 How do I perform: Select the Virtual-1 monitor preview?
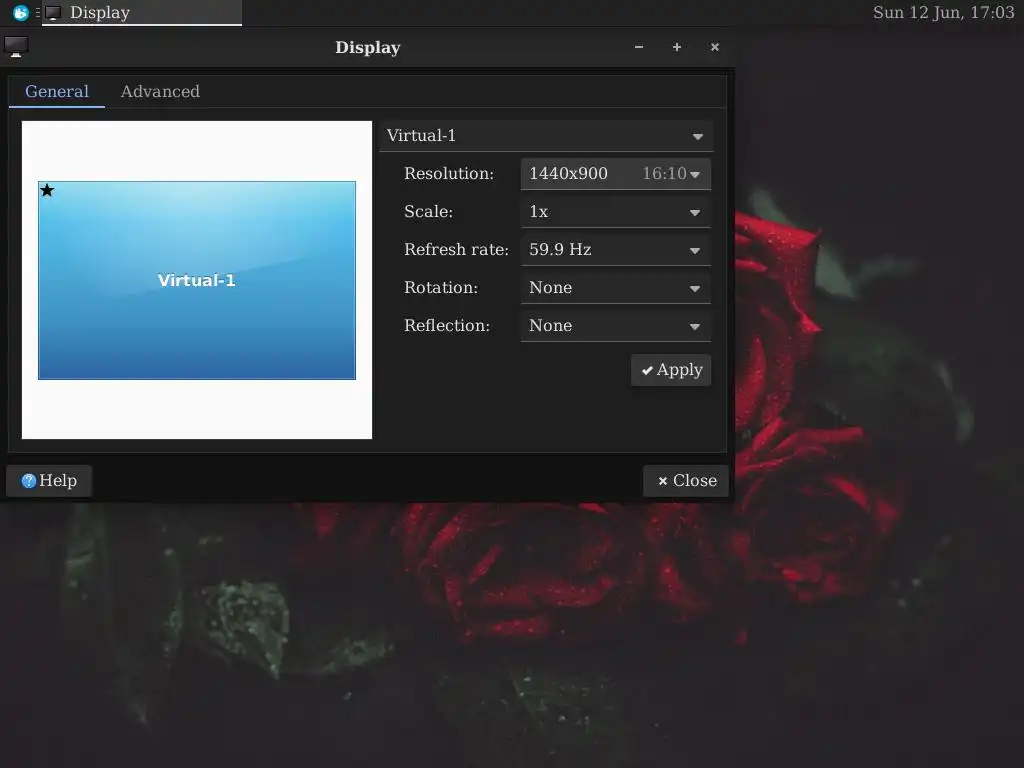(x=197, y=280)
